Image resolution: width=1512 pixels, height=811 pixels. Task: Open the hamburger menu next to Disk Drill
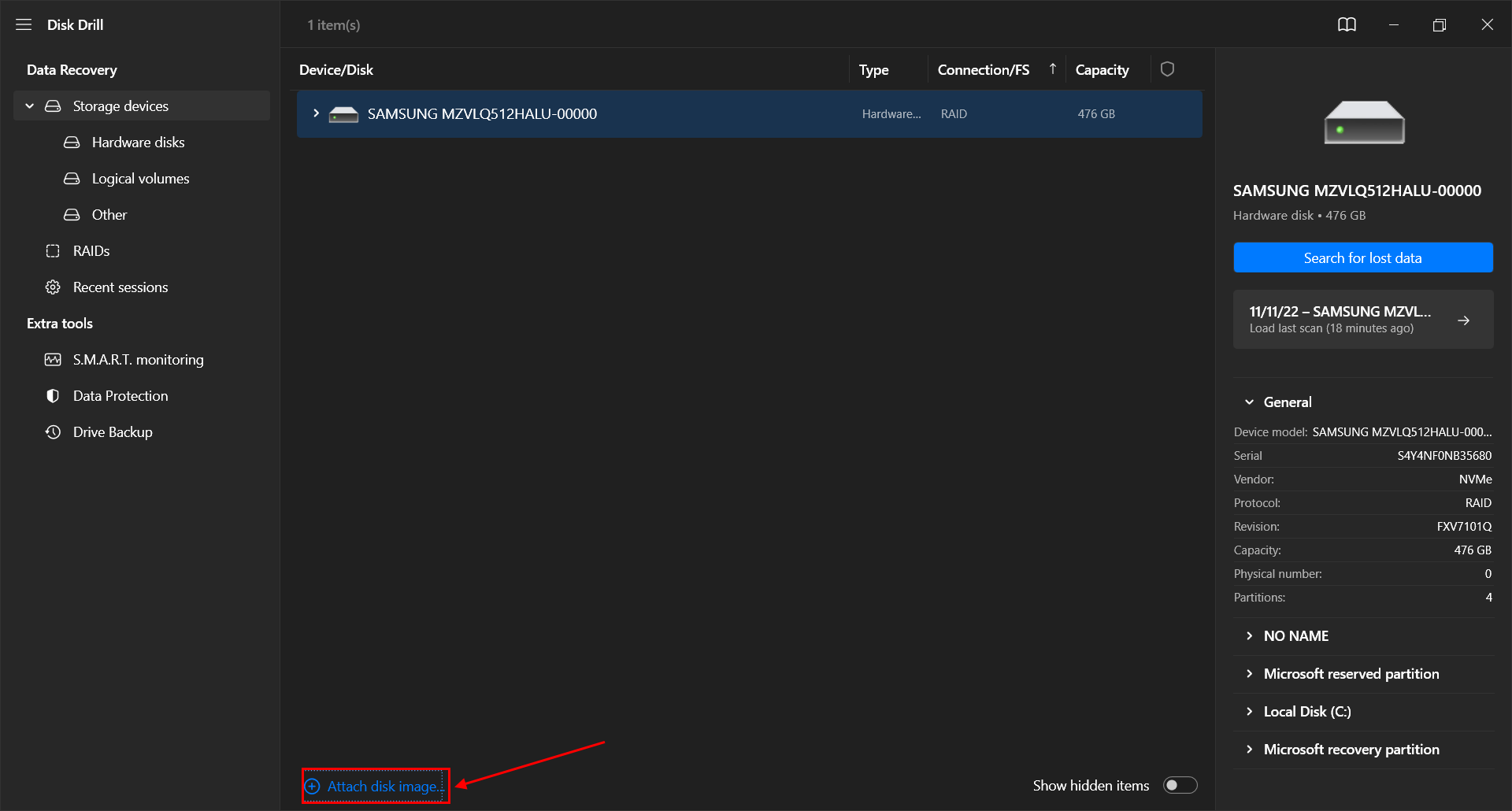(24, 24)
